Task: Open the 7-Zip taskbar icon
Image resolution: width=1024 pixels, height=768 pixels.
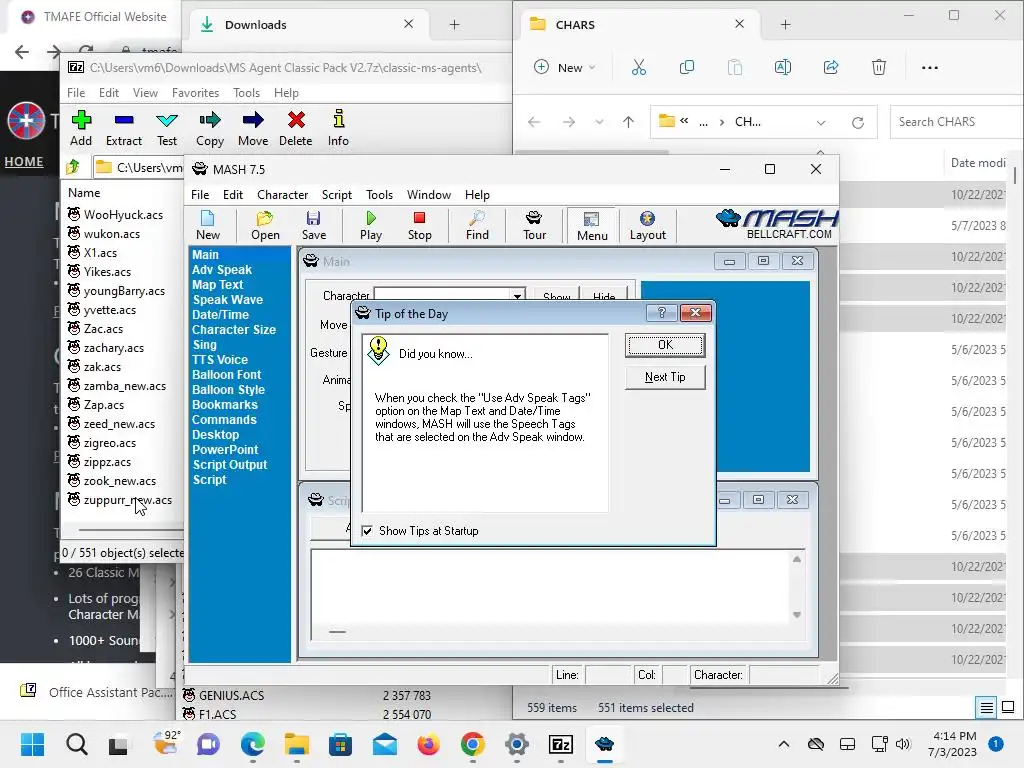Action: point(561,744)
